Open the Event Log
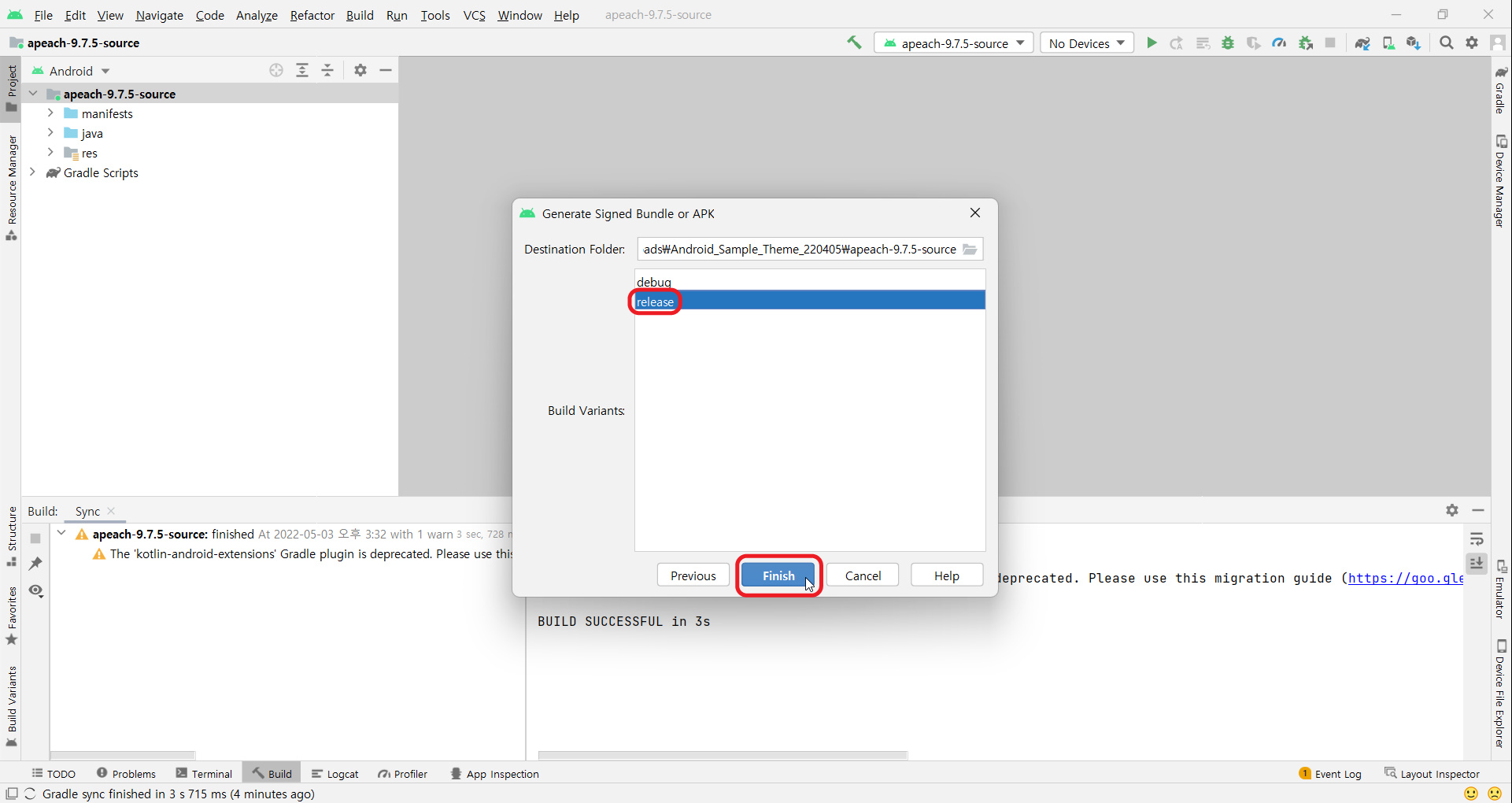This screenshot has height=803, width=1512. tap(1330, 774)
